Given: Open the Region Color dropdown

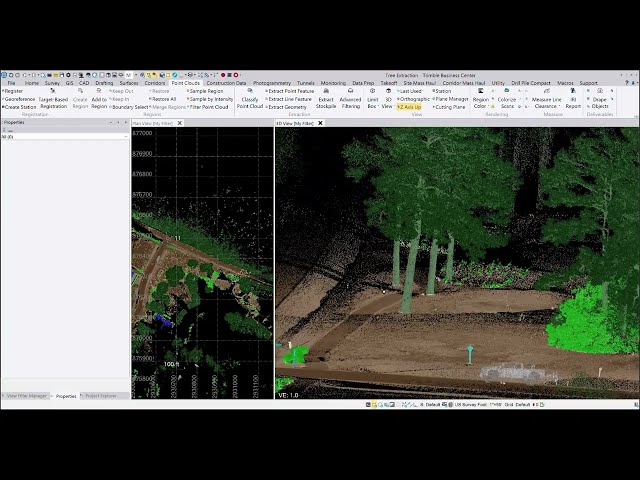Looking at the screenshot, I should 481,99.
